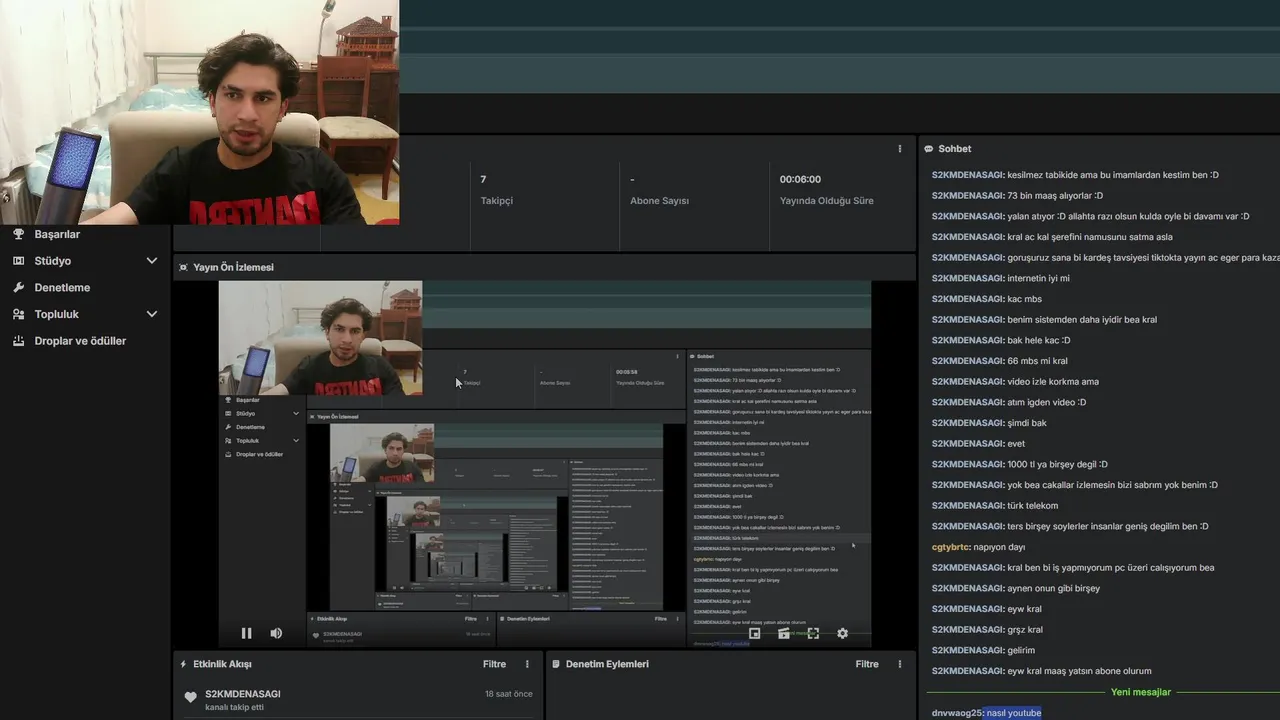The width and height of the screenshot is (1280, 720).
Task: Click the chat message 'türk telekom'
Action: (x=1032, y=506)
